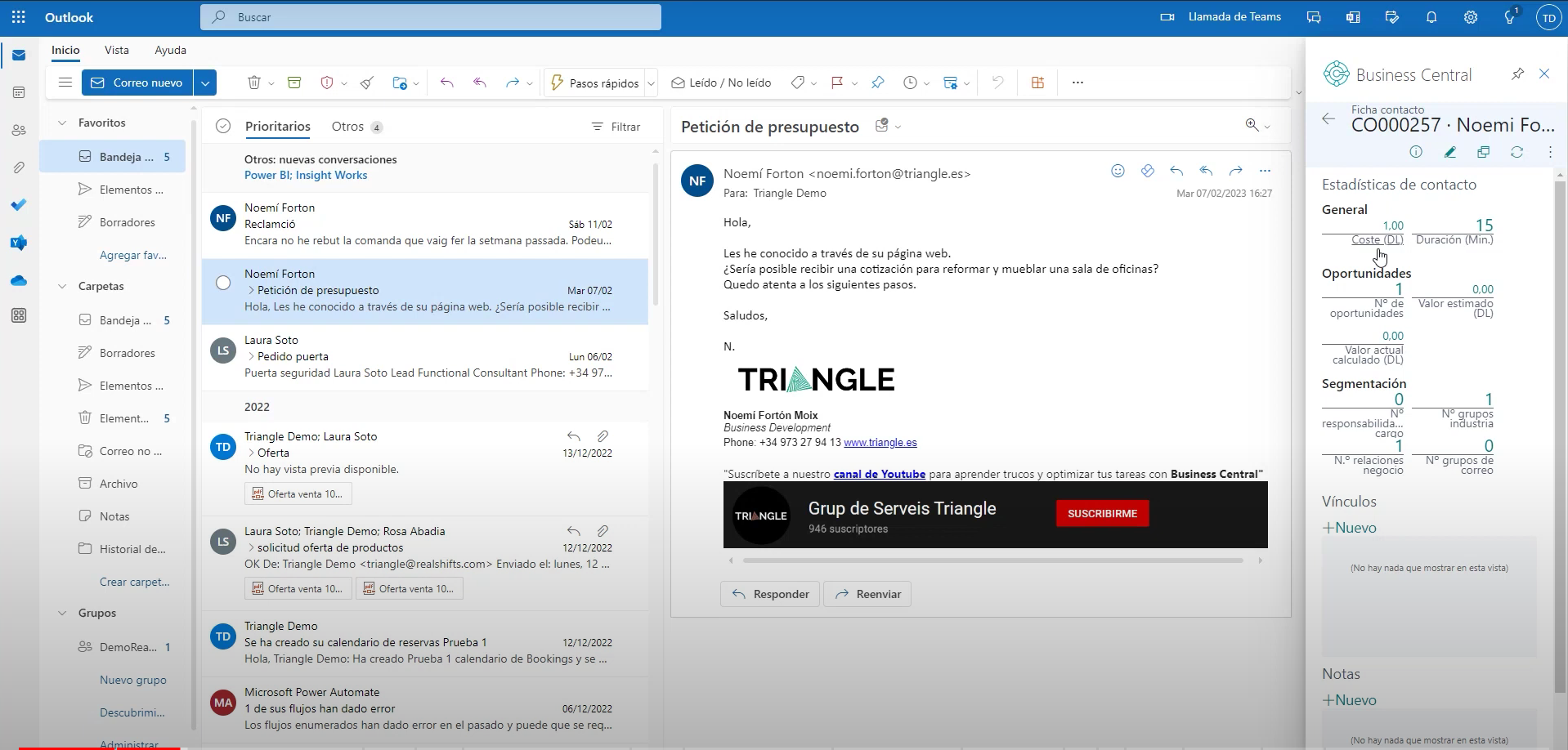
Task: Click the Archive icon in toolbar
Action: (294, 83)
